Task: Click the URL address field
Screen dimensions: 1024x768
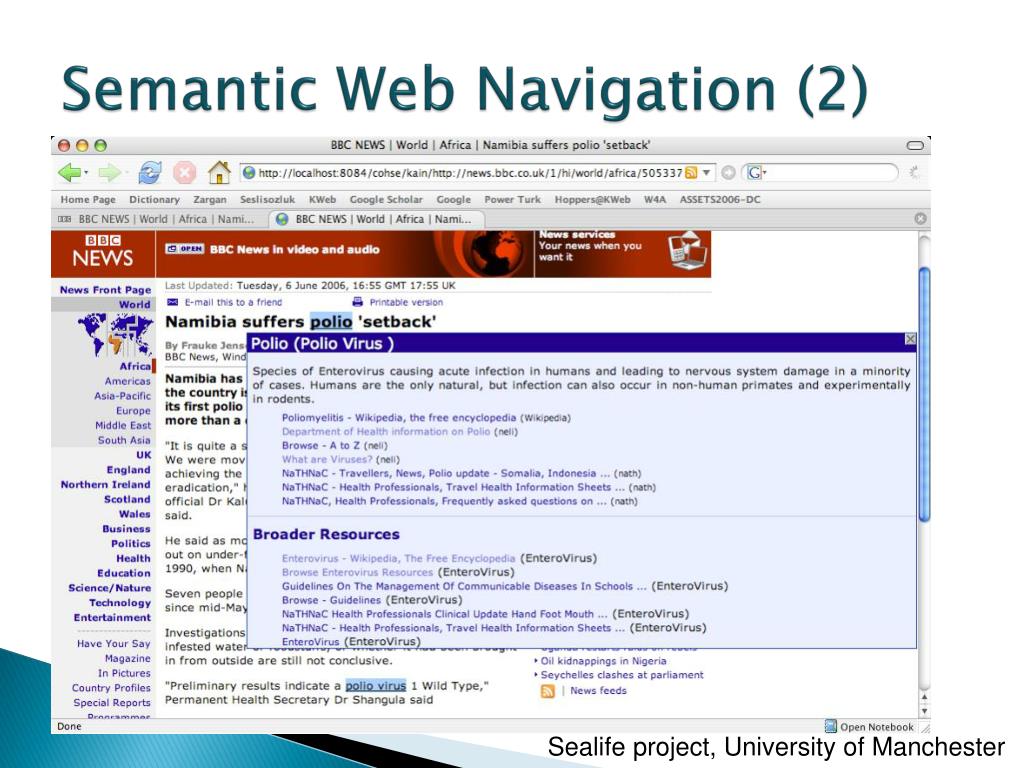Action: tap(470, 172)
